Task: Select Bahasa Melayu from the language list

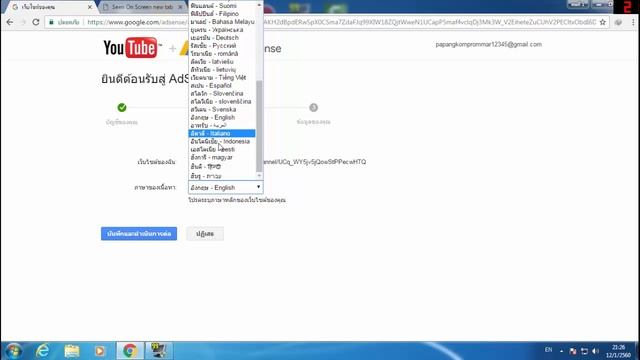Action: click(222, 22)
